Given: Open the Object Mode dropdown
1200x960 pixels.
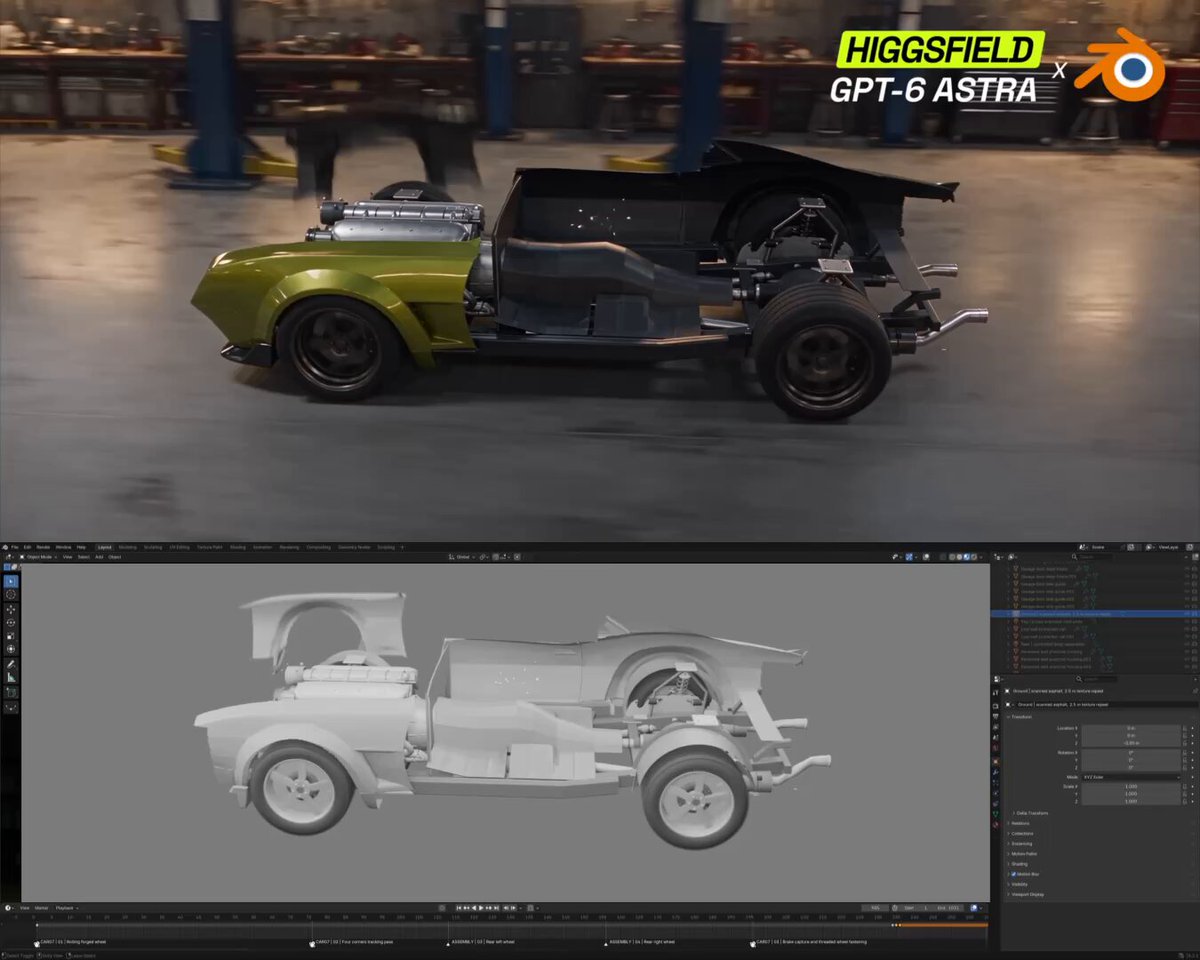Looking at the screenshot, I should (x=37, y=557).
